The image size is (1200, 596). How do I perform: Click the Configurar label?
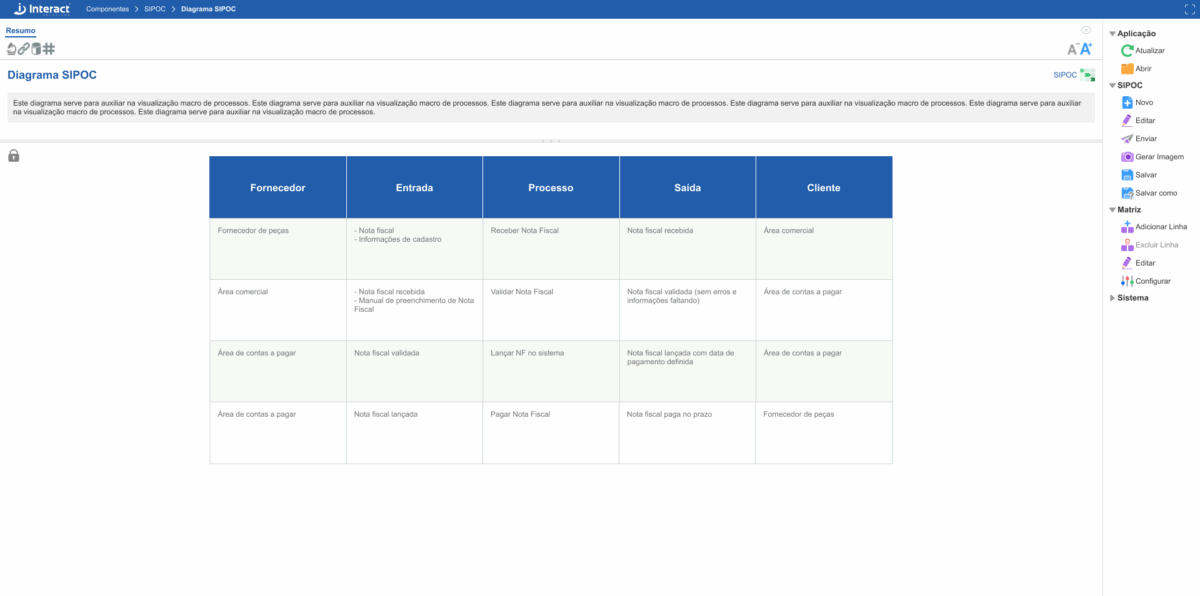(1153, 281)
